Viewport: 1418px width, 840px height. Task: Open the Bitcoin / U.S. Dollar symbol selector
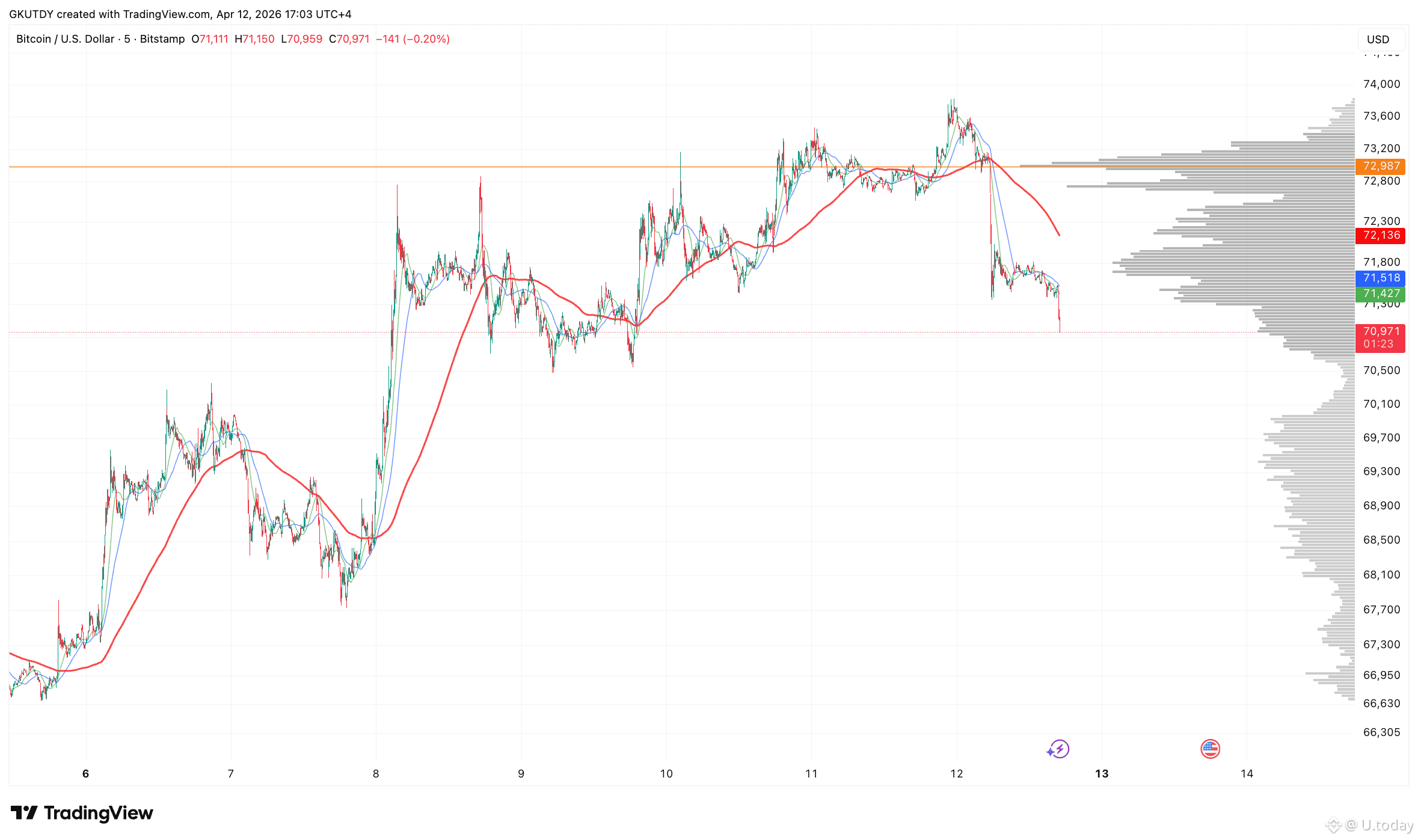point(65,39)
